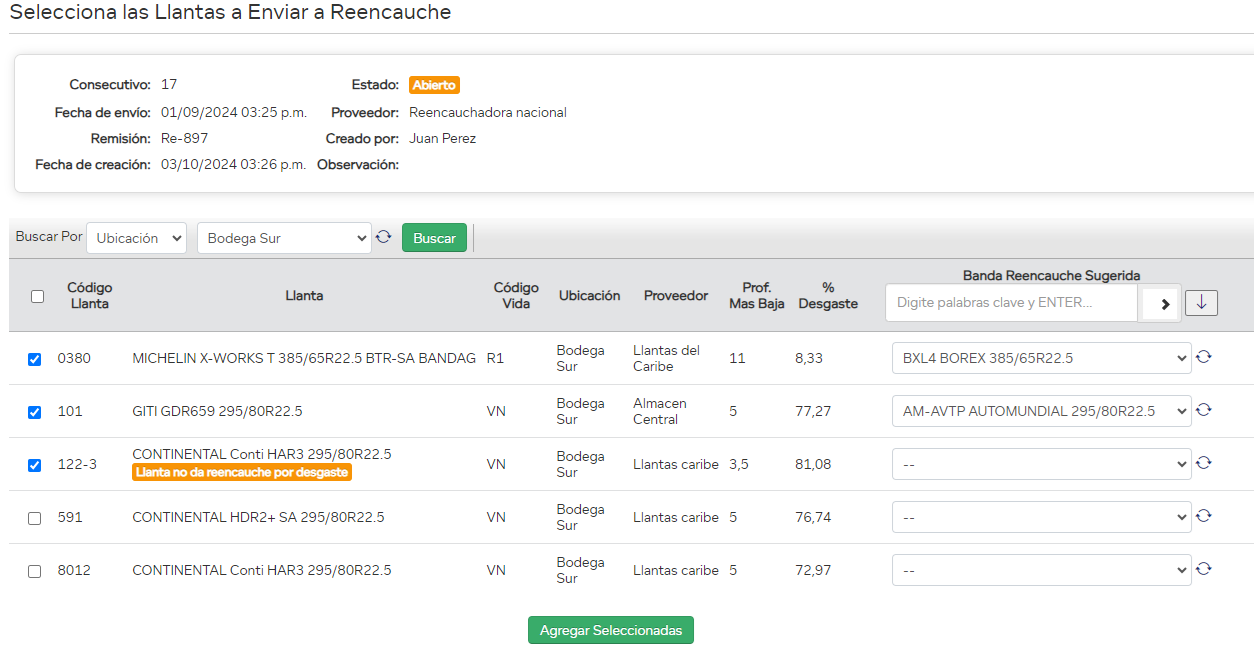1254x654 pixels.
Task: Click refresh icon in tire 101 row
Action: point(1204,409)
